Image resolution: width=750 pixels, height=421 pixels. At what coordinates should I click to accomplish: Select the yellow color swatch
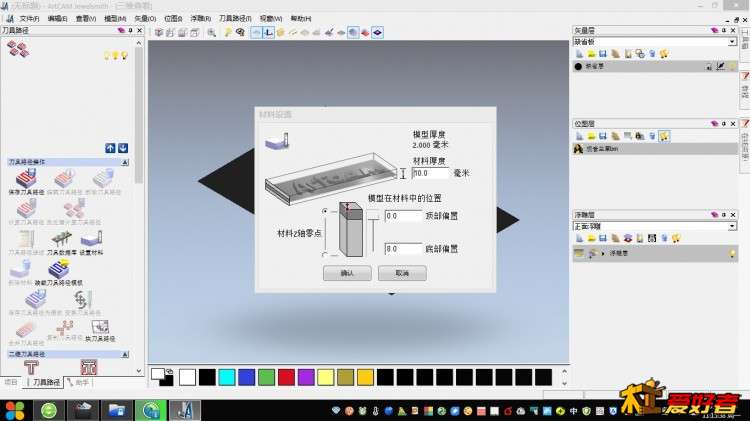point(326,377)
